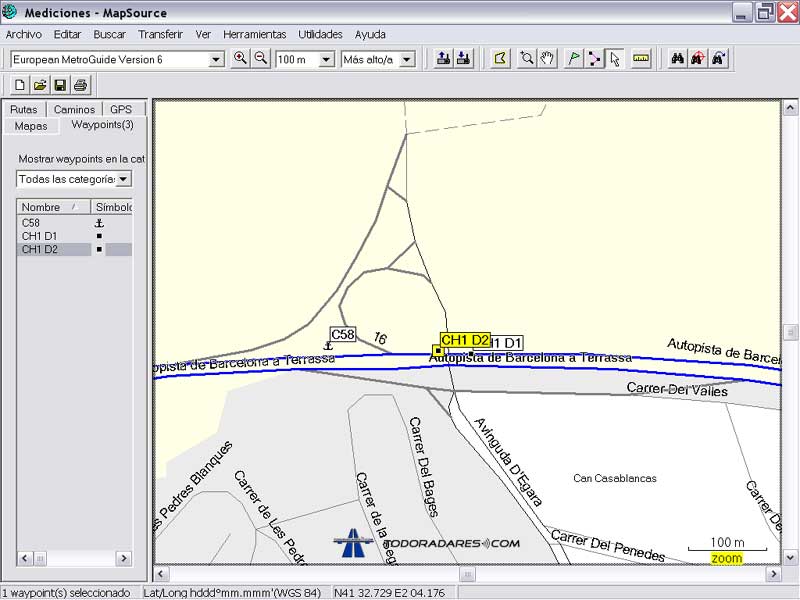Open the European MetroGuide map product dropdown
Screen dimensions: 800x600
tap(216, 60)
